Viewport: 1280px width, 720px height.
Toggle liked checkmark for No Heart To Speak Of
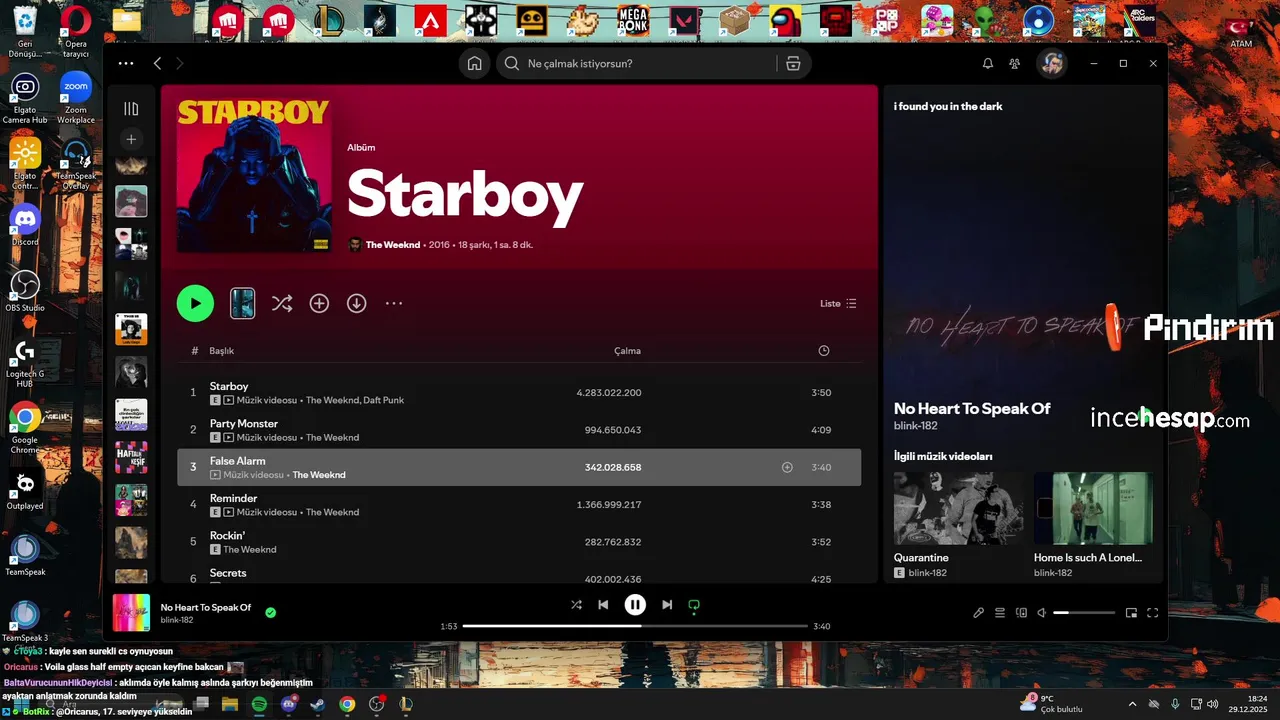271,612
